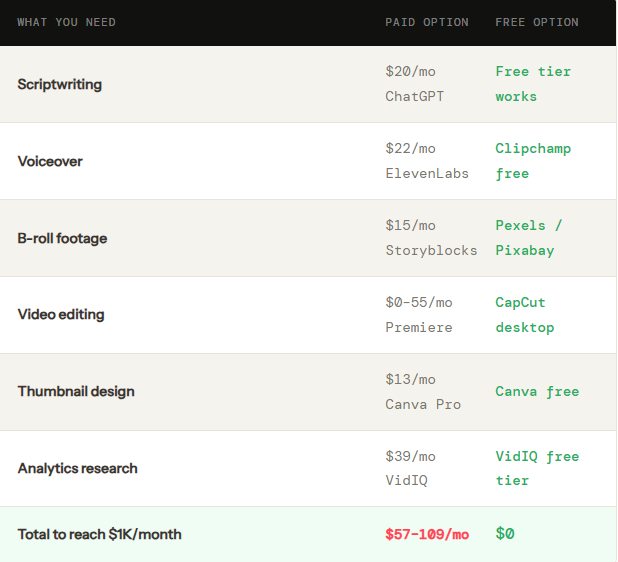Select the 'Thumbnail design' row label
Screen dimensions: 618x562
(76, 391)
